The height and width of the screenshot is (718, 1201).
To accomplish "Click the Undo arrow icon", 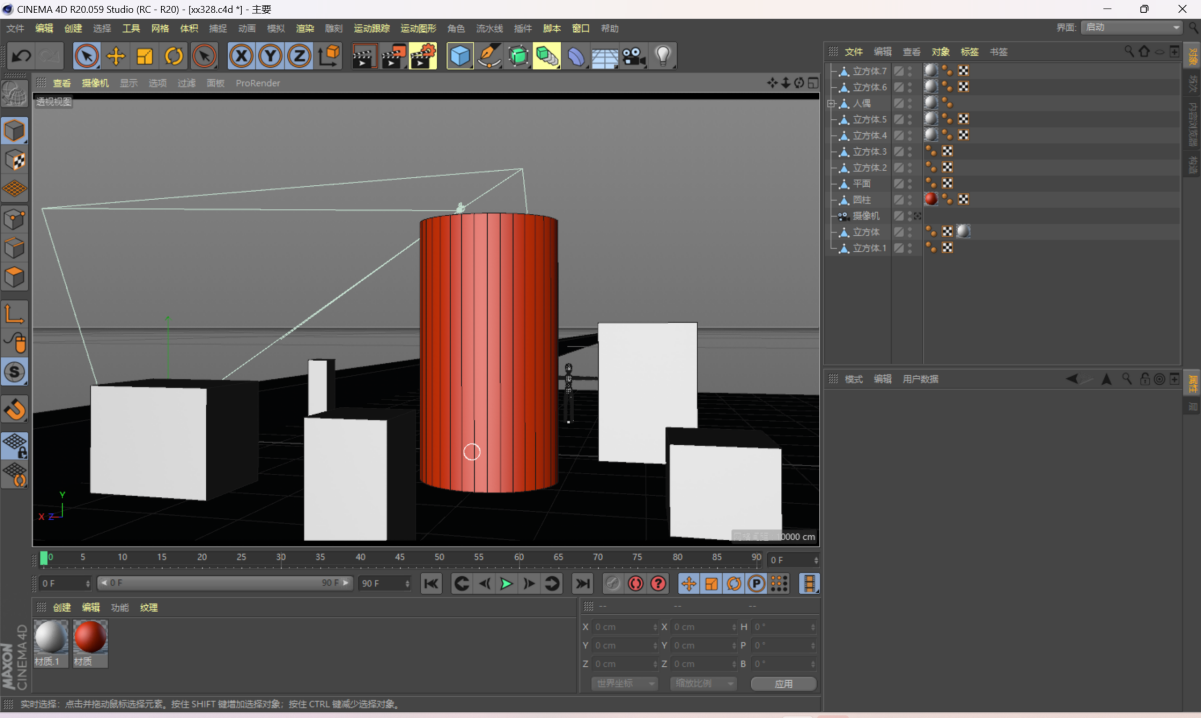I will point(21,56).
